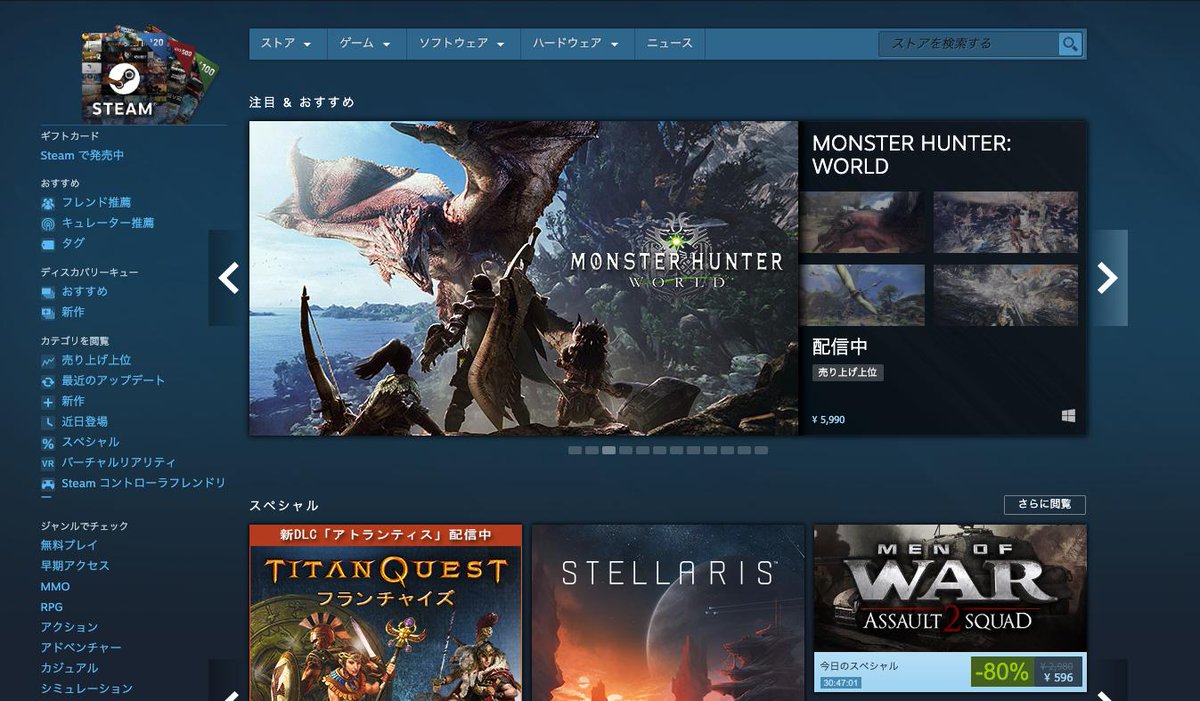Click the MONSTER HUNTER: WORLD title text
This screenshot has width=1200, height=701.
pos(912,155)
